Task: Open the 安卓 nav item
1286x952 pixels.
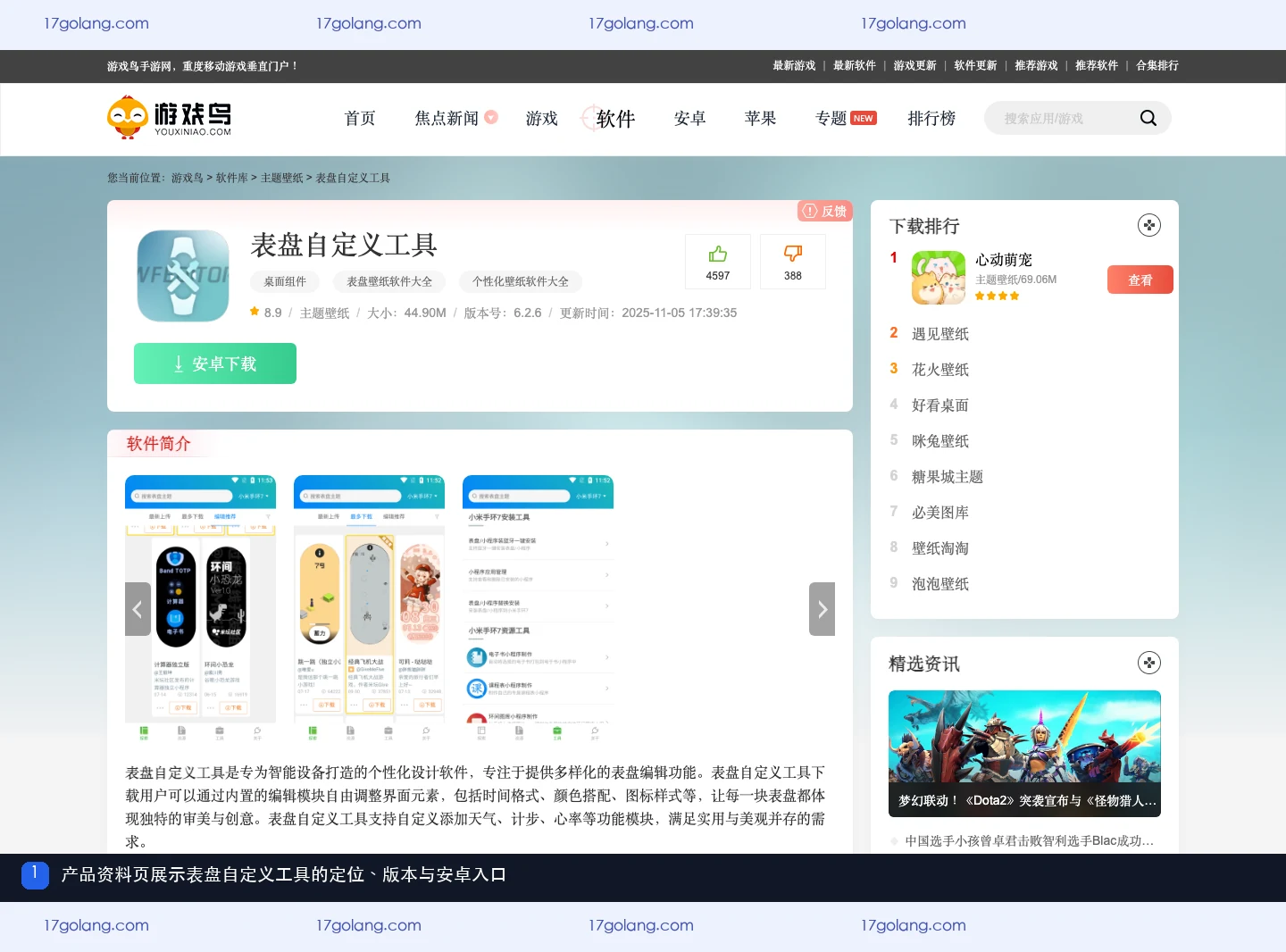Action: click(689, 118)
